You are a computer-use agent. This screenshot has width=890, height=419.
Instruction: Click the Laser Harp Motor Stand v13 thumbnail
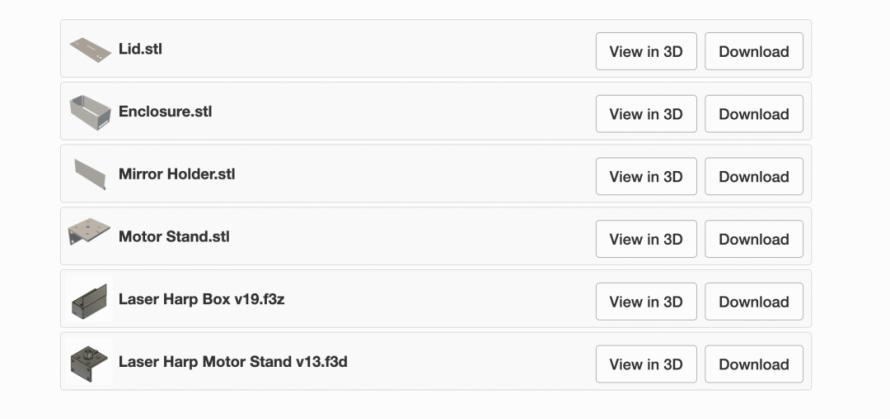tap(89, 363)
